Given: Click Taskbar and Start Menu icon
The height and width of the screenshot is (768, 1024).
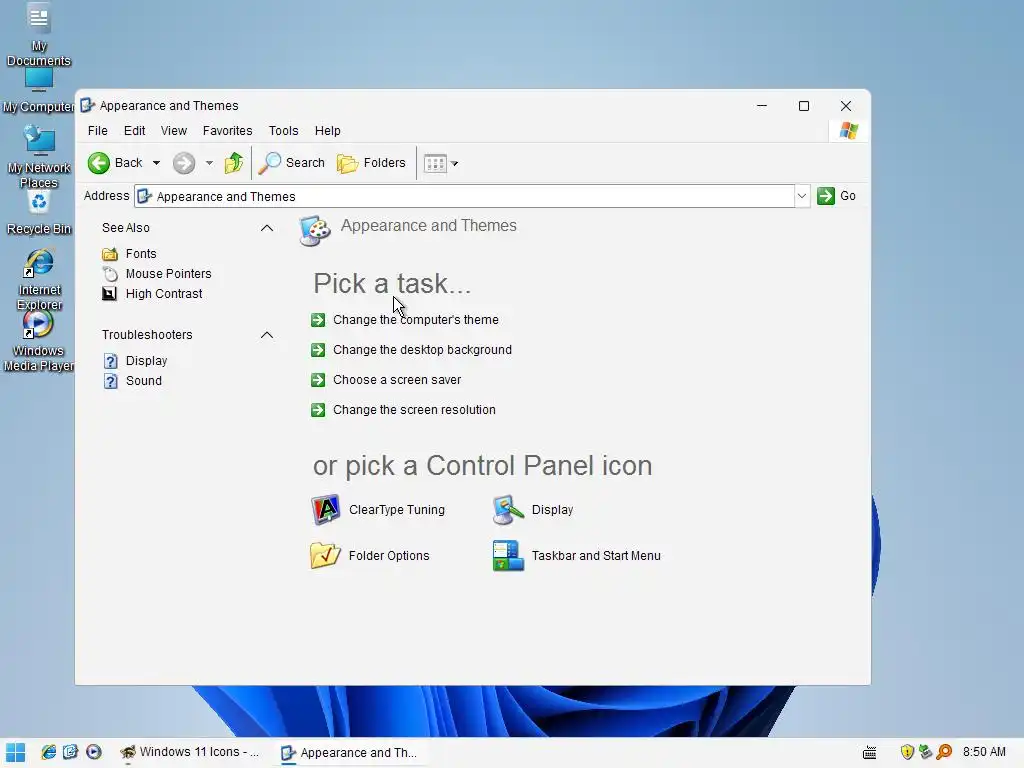Looking at the screenshot, I should [508, 556].
